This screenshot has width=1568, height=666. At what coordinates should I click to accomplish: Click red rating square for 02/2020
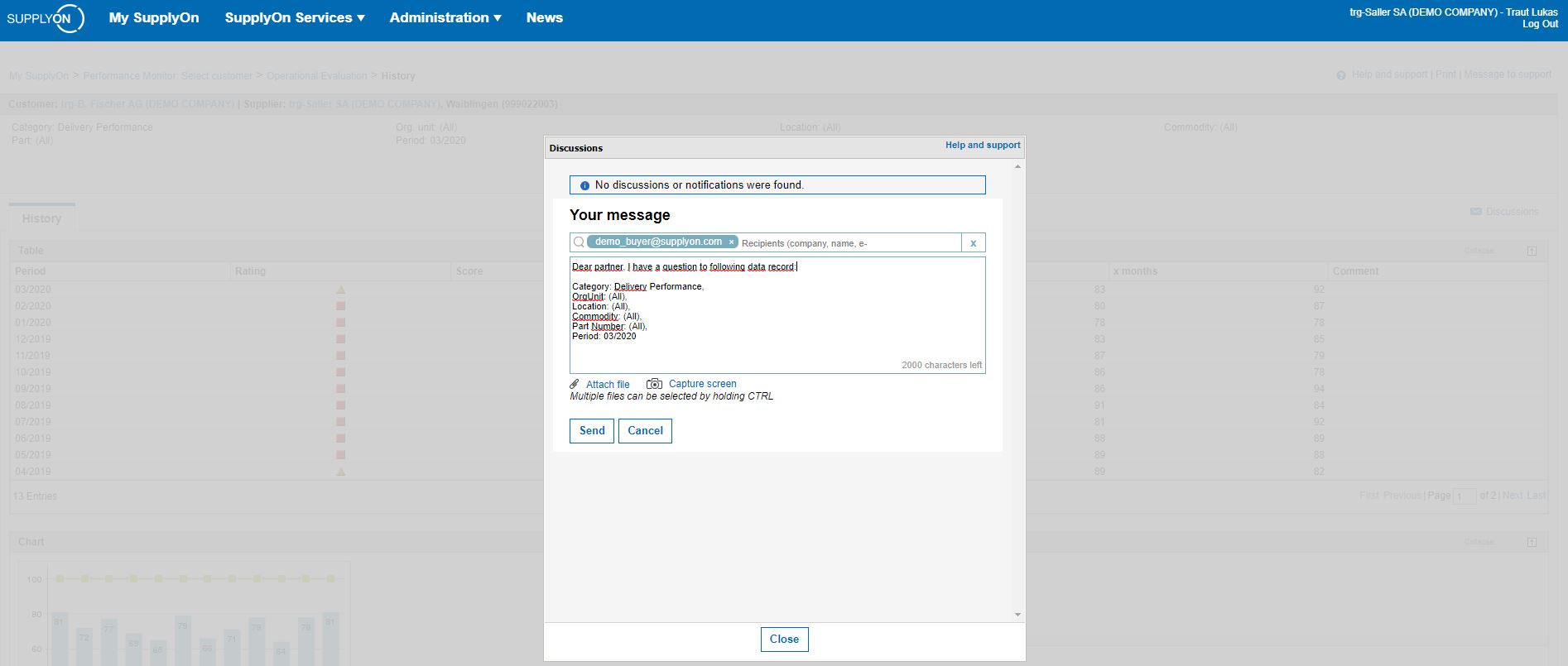coord(340,306)
